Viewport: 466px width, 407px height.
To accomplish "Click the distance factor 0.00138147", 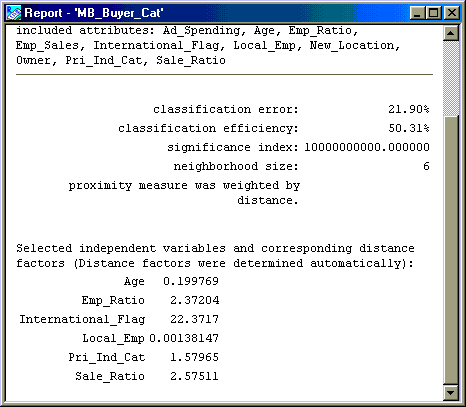I will tap(184, 338).
